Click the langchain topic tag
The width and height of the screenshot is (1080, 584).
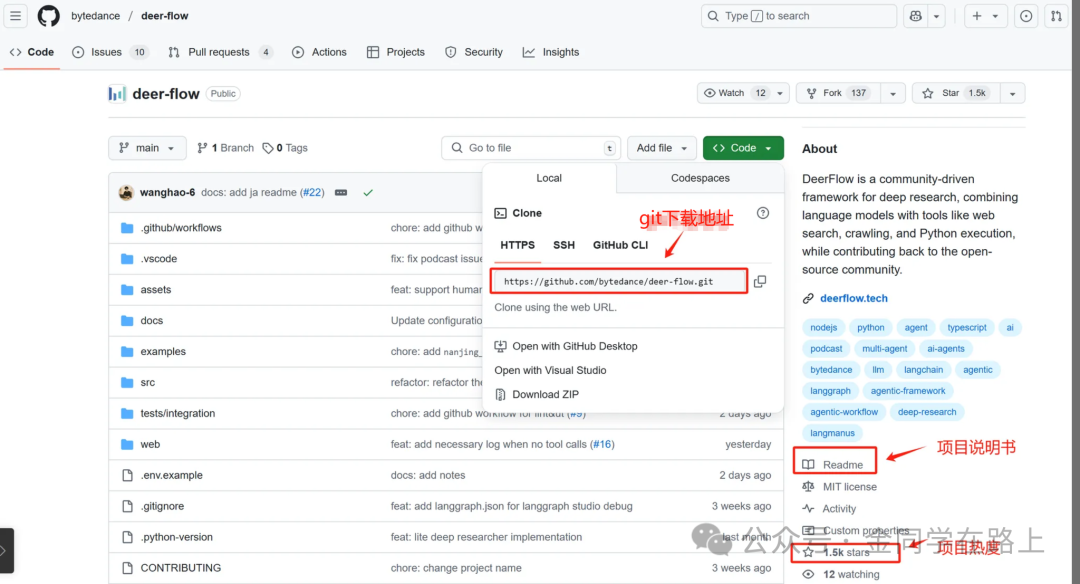(923, 370)
